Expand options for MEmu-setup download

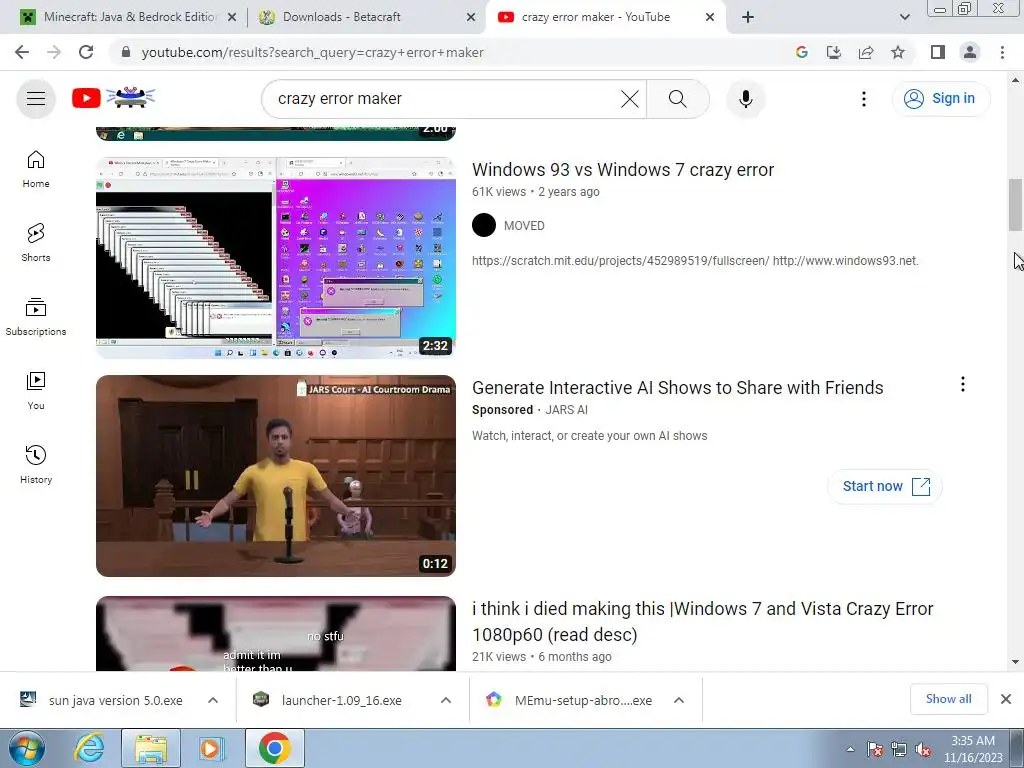(679, 700)
